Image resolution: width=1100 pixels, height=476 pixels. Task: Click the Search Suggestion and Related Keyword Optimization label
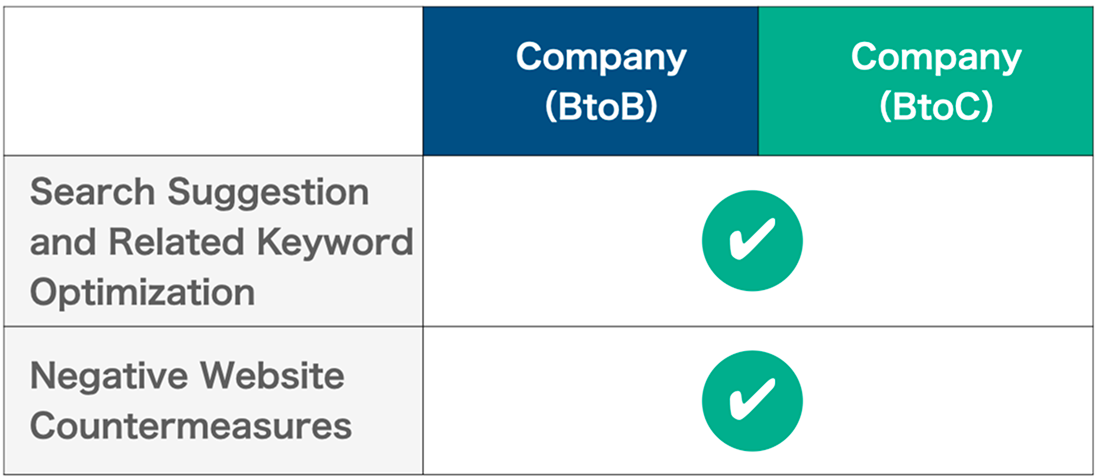pyautogui.click(x=220, y=242)
